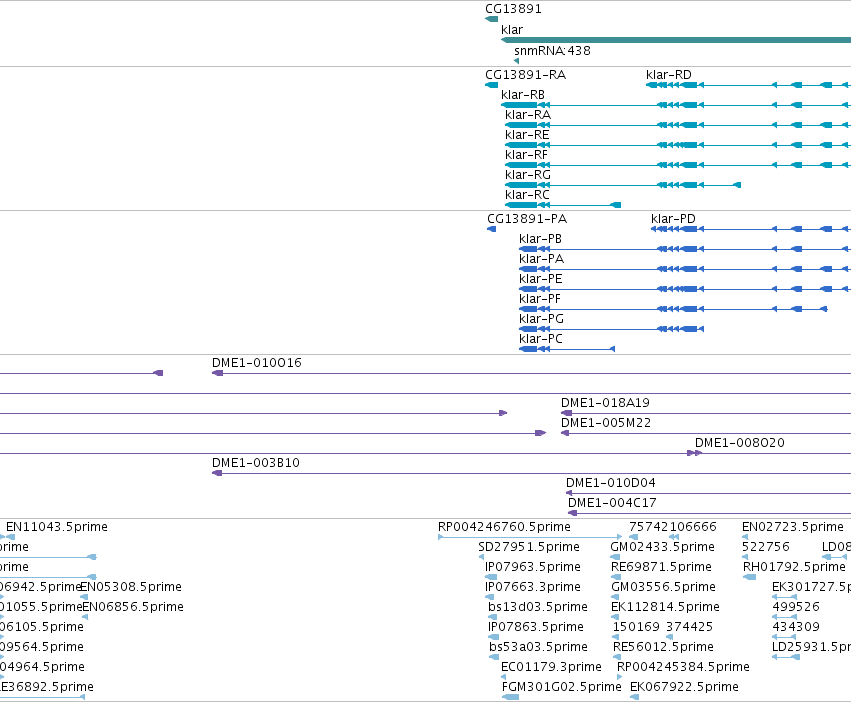Select transcript CG13891-RA

[525, 75]
